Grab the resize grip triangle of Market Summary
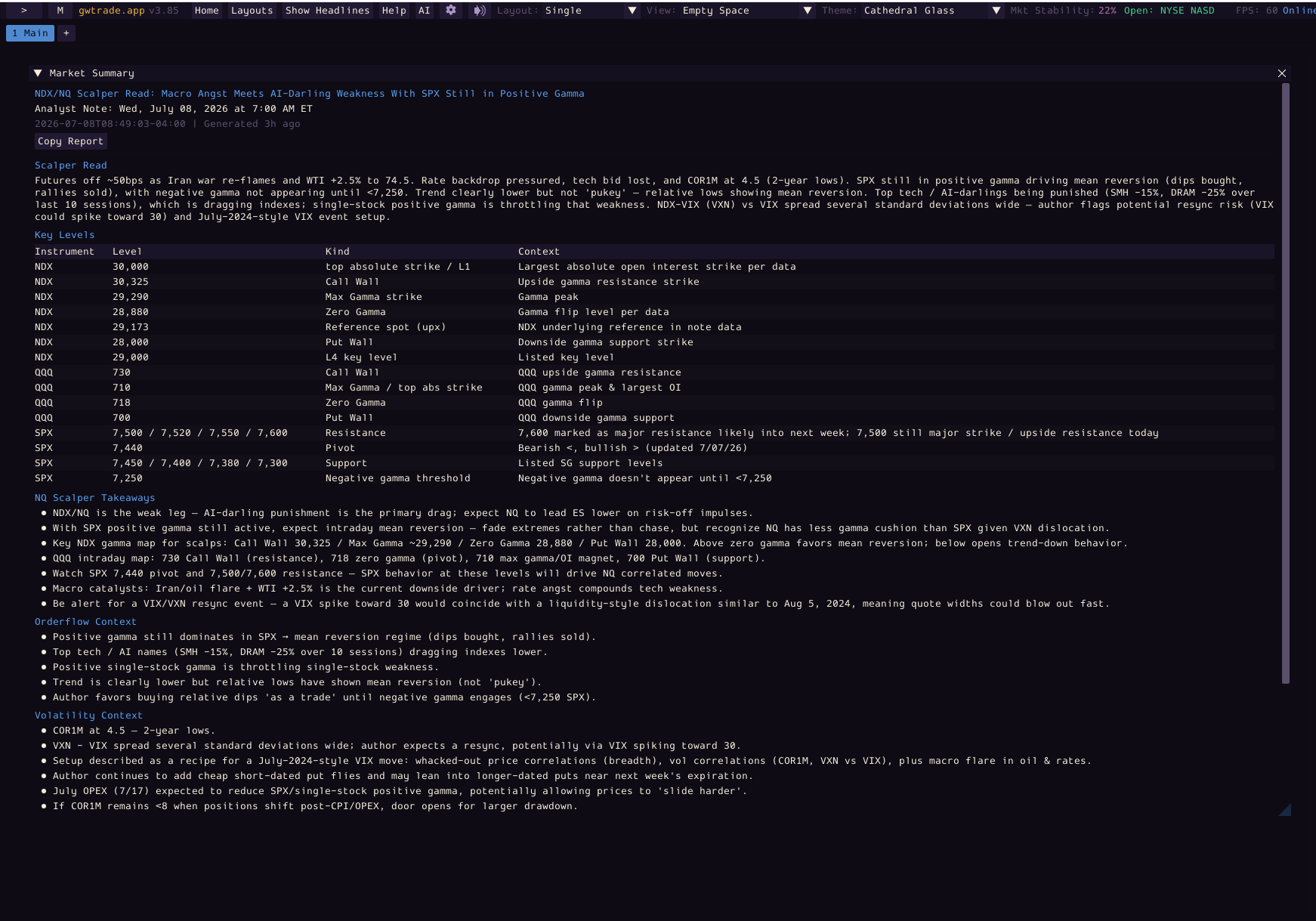This screenshot has width=1316, height=921. click(1285, 810)
